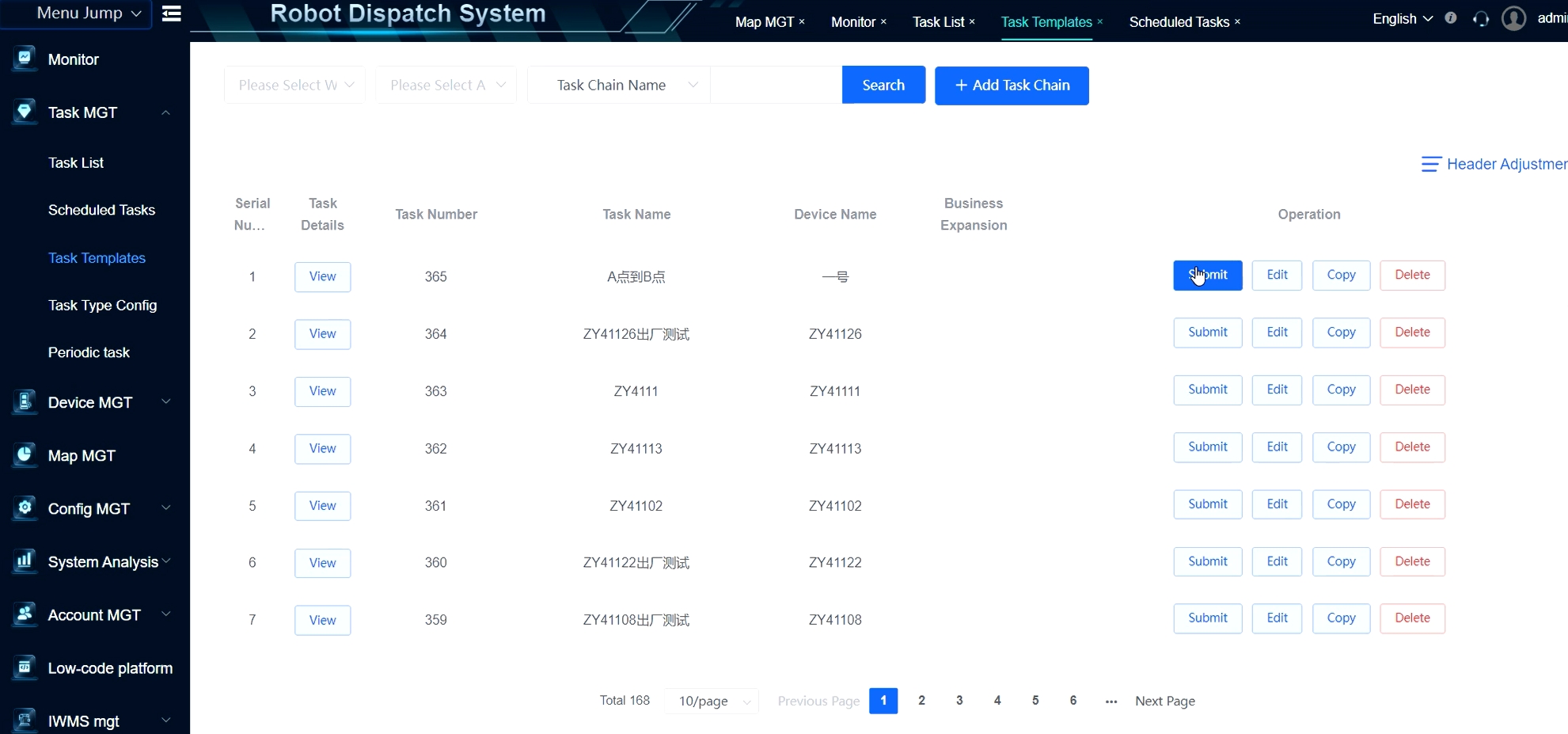View details of task 361
Screen dimensions: 1568x734
coord(322,505)
